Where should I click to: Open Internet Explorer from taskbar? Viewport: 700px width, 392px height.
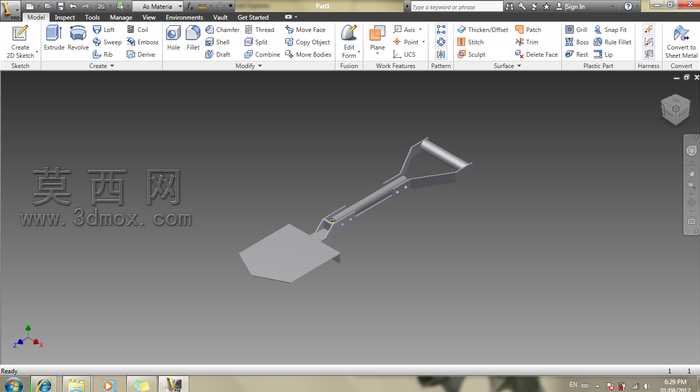click(x=45, y=384)
